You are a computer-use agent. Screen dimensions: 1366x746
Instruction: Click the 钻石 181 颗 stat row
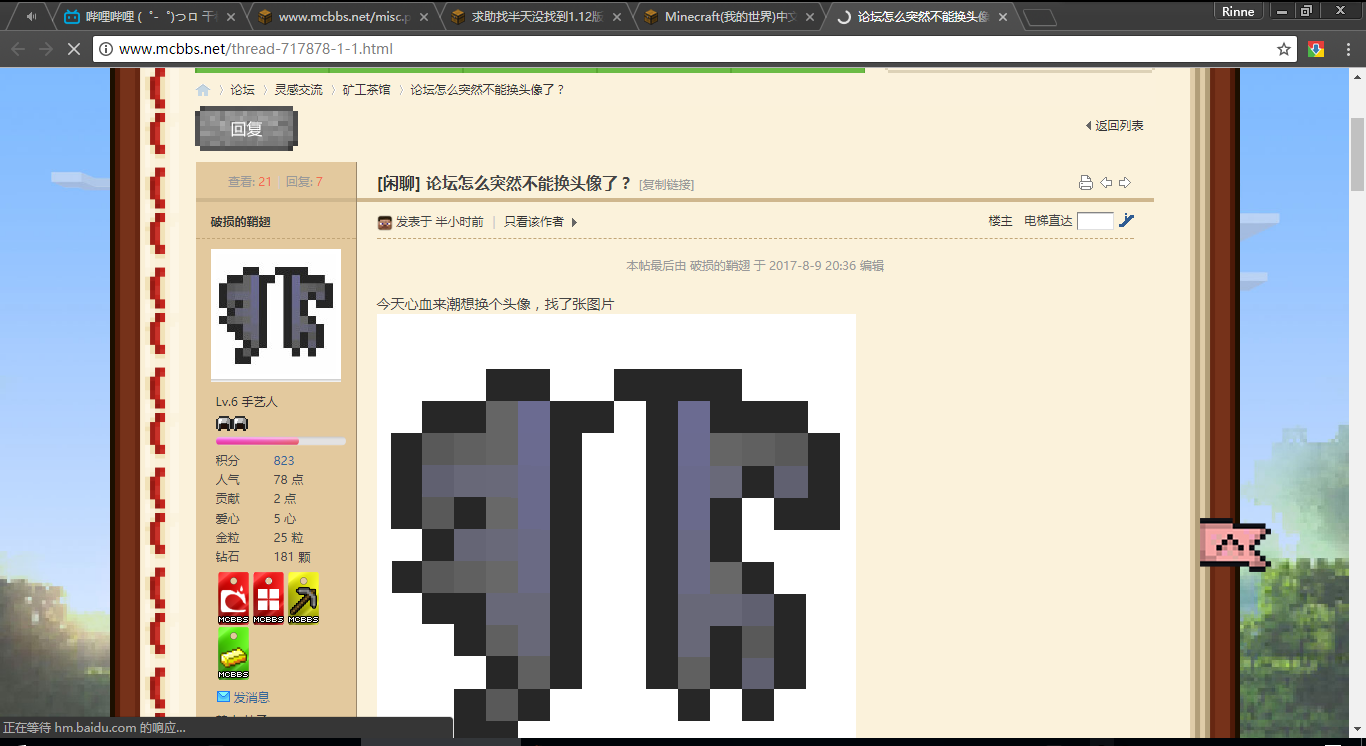click(x=264, y=556)
